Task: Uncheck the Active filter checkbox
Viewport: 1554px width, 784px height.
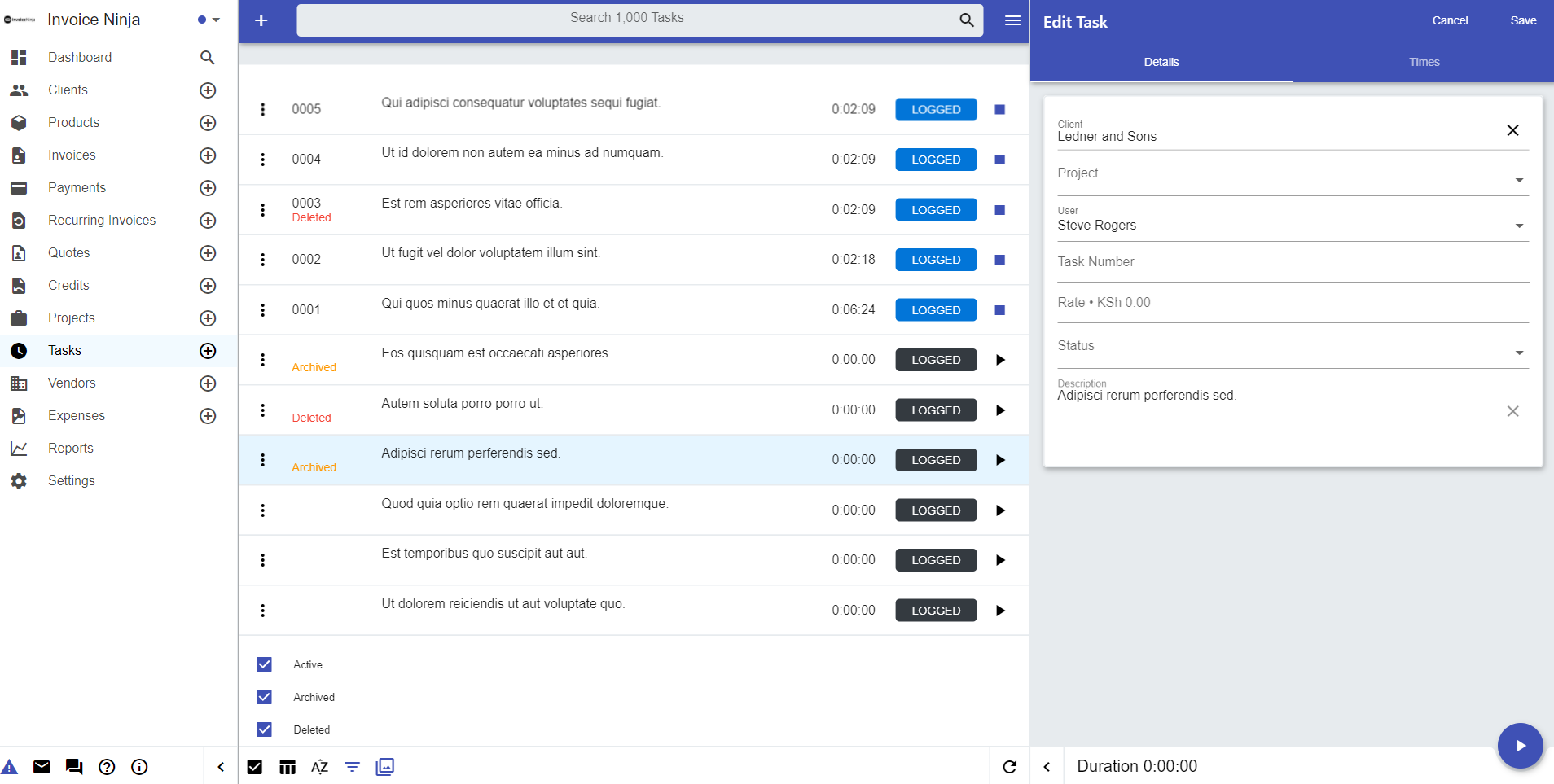Action: click(264, 664)
